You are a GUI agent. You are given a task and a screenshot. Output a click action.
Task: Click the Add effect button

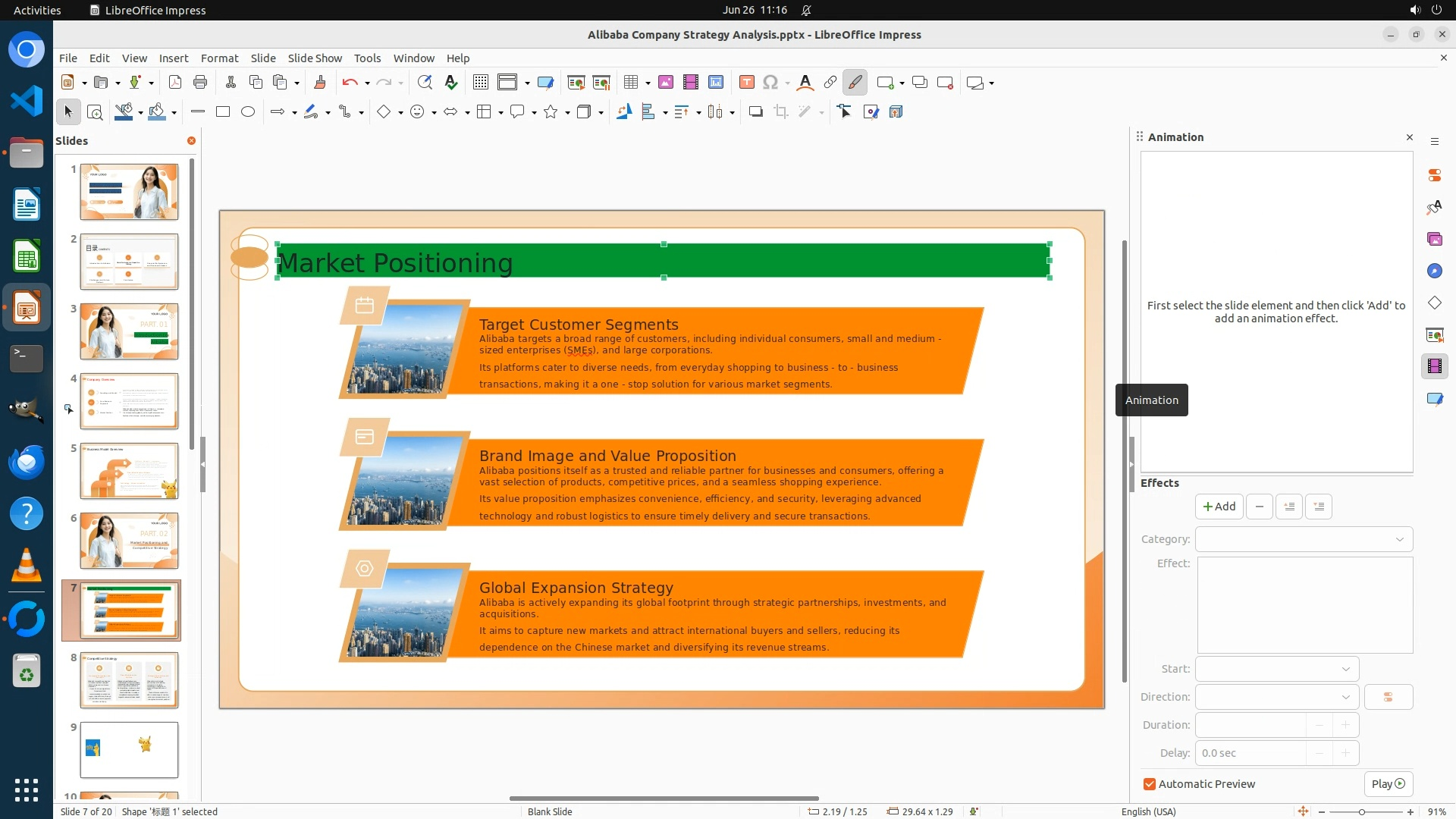click(x=1219, y=507)
